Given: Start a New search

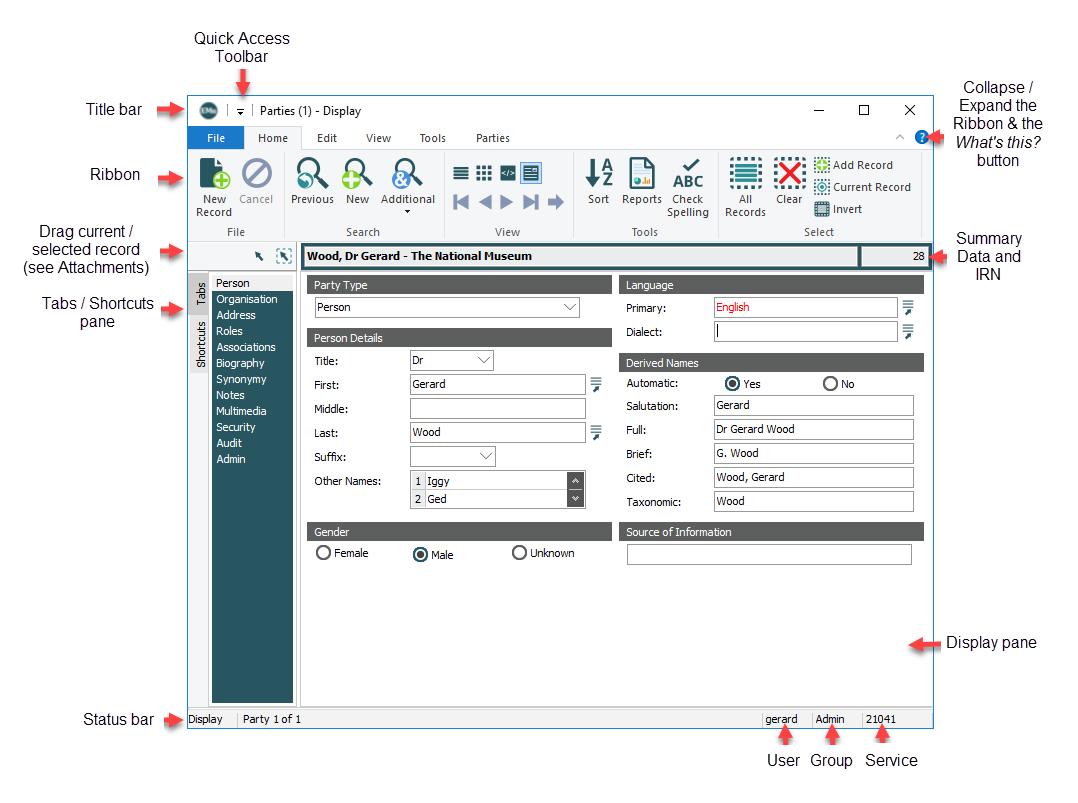Looking at the screenshot, I should click(357, 176).
